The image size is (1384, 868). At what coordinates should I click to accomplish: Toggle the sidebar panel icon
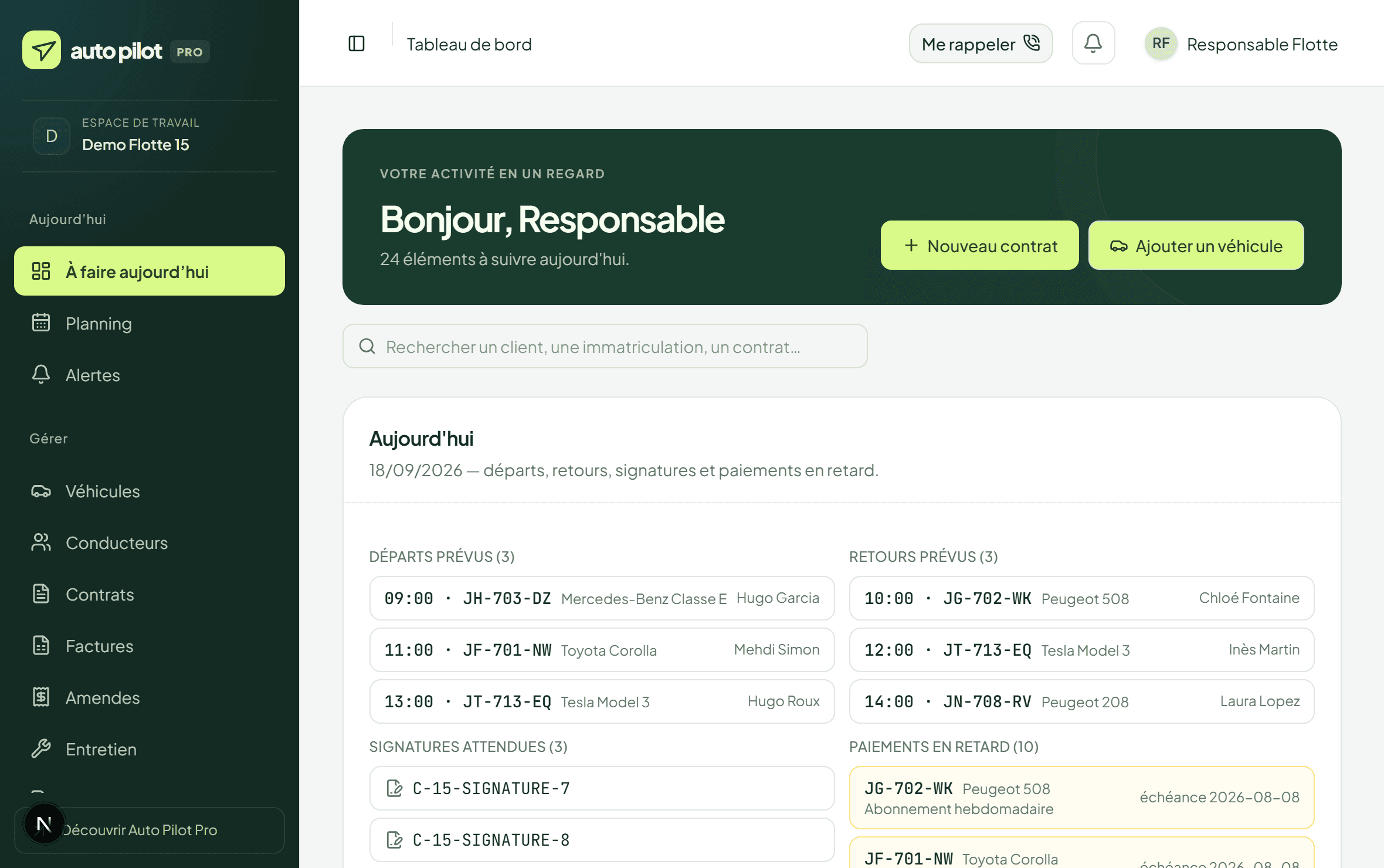tap(357, 43)
